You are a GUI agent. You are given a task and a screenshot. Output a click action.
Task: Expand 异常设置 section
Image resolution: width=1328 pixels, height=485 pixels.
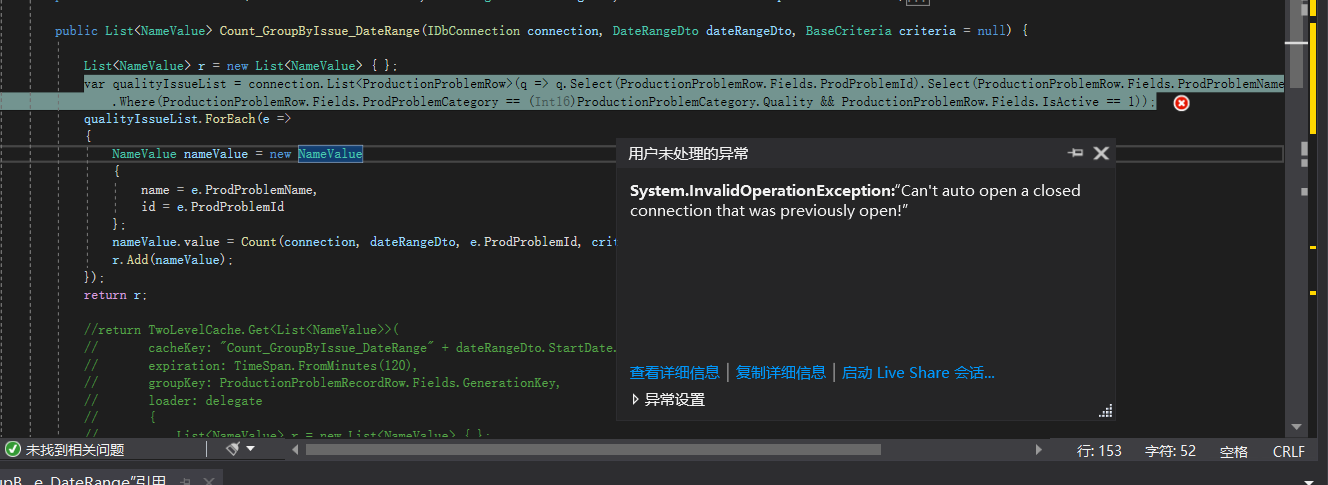coord(668,400)
